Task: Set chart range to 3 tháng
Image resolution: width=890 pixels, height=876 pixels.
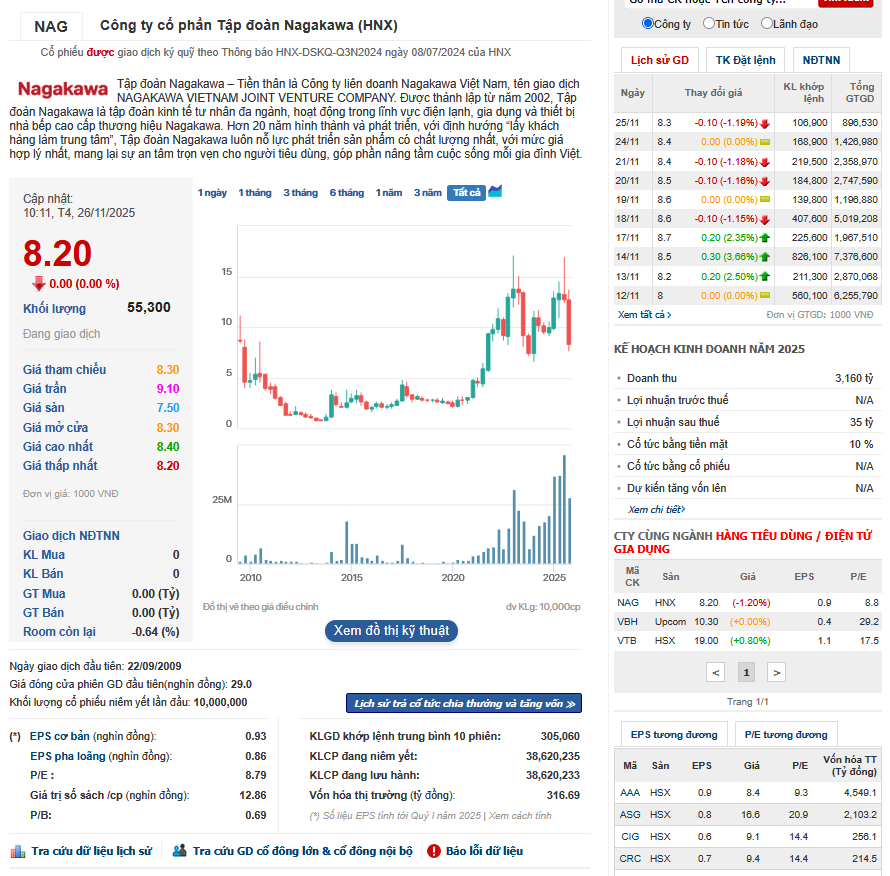Action: pyautogui.click(x=301, y=193)
